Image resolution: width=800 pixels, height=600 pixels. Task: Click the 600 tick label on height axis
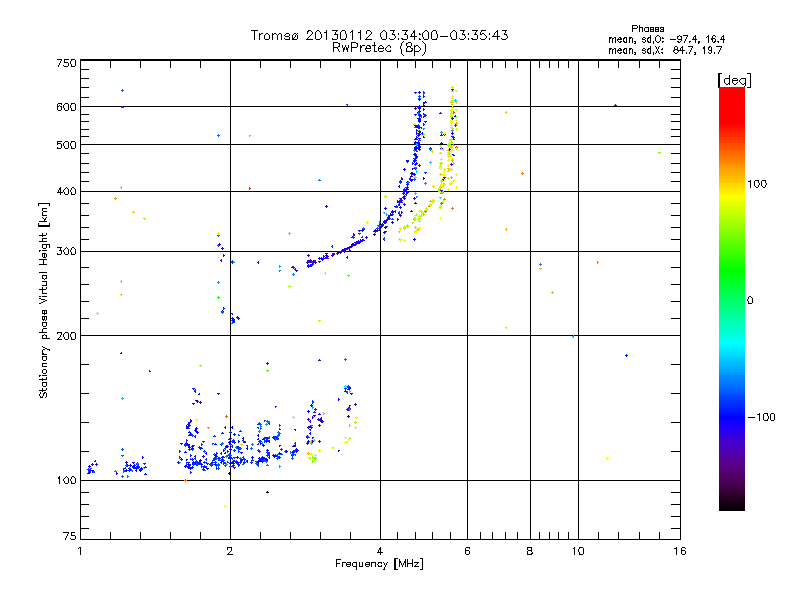click(x=66, y=107)
